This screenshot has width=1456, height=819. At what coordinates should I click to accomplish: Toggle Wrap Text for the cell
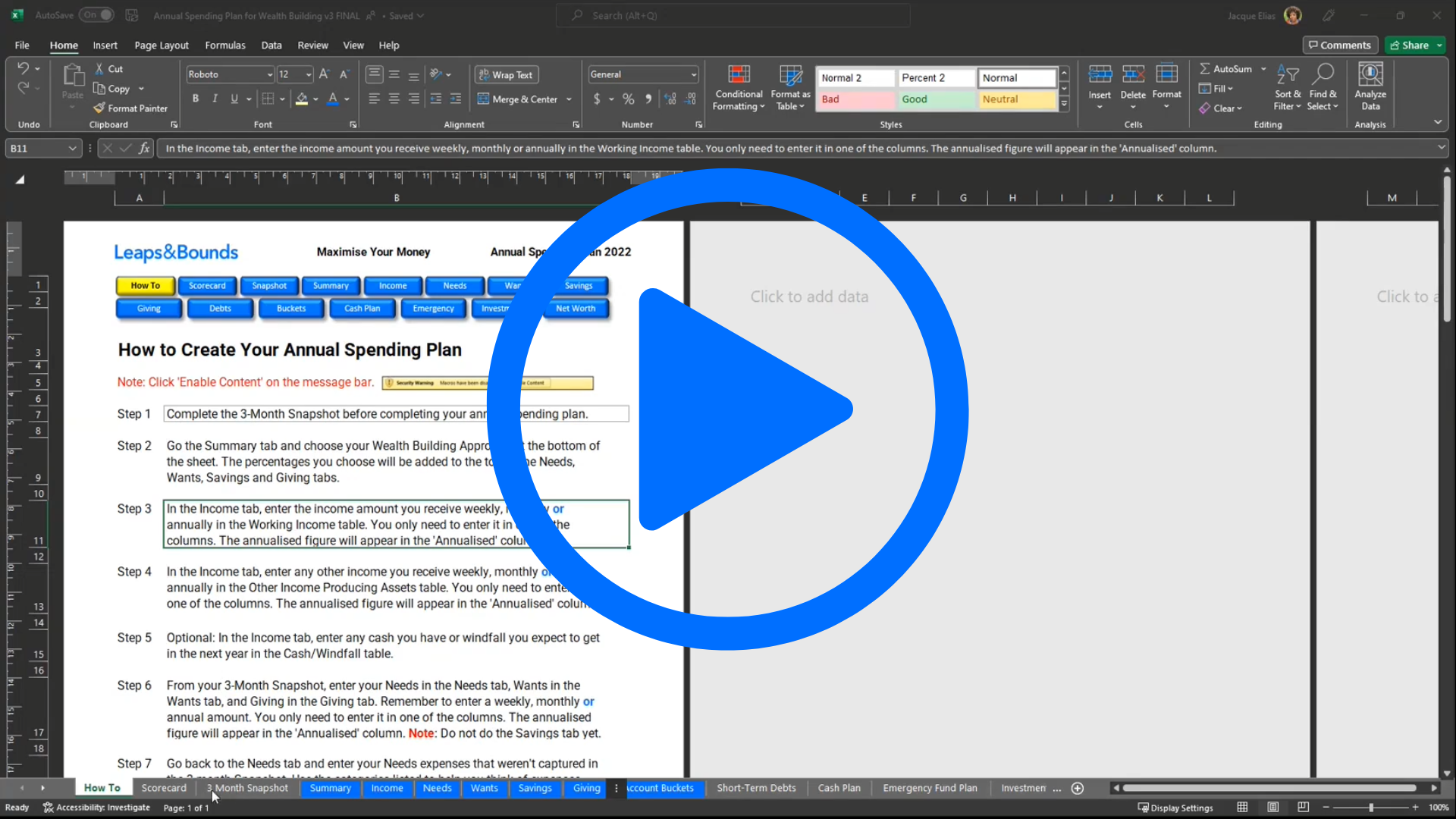(507, 75)
